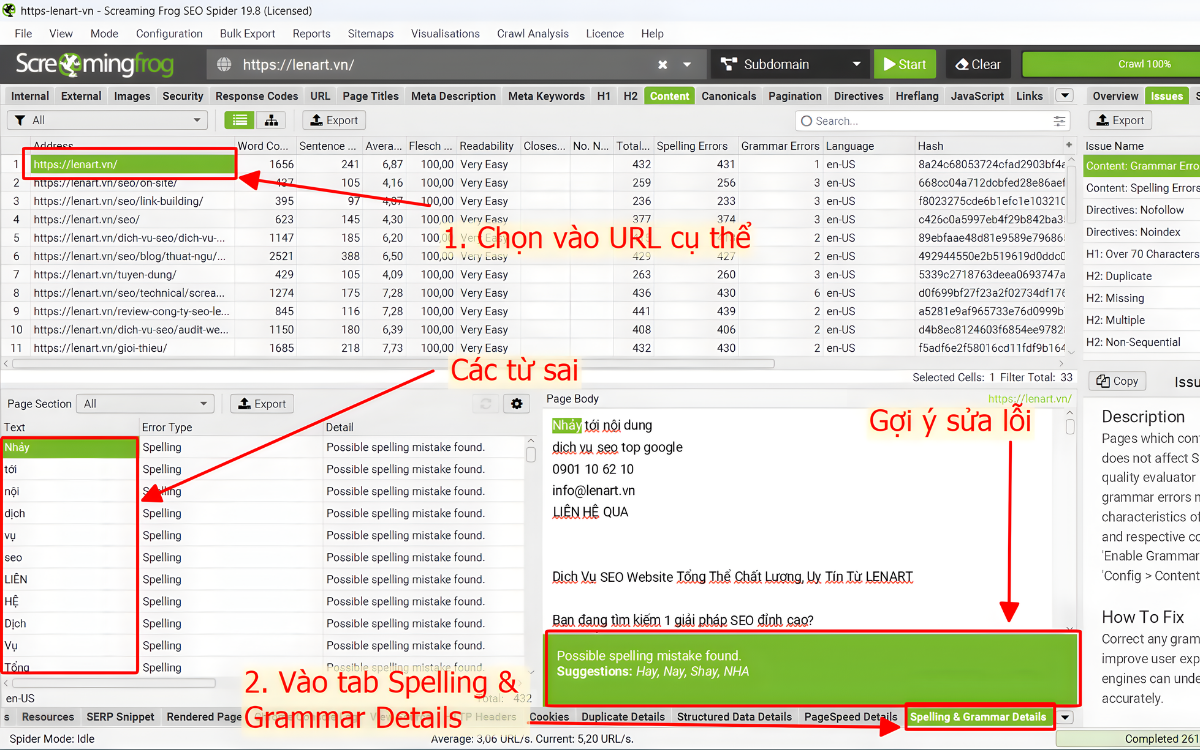Switch to list view mode
1200x750 pixels.
coord(238,120)
